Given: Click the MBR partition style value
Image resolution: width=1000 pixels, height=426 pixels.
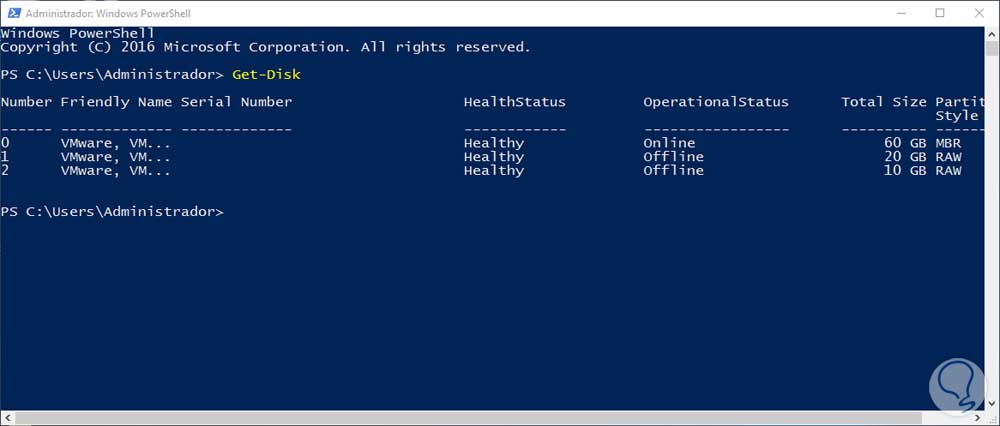Looking at the screenshot, I should pos(948,143).
